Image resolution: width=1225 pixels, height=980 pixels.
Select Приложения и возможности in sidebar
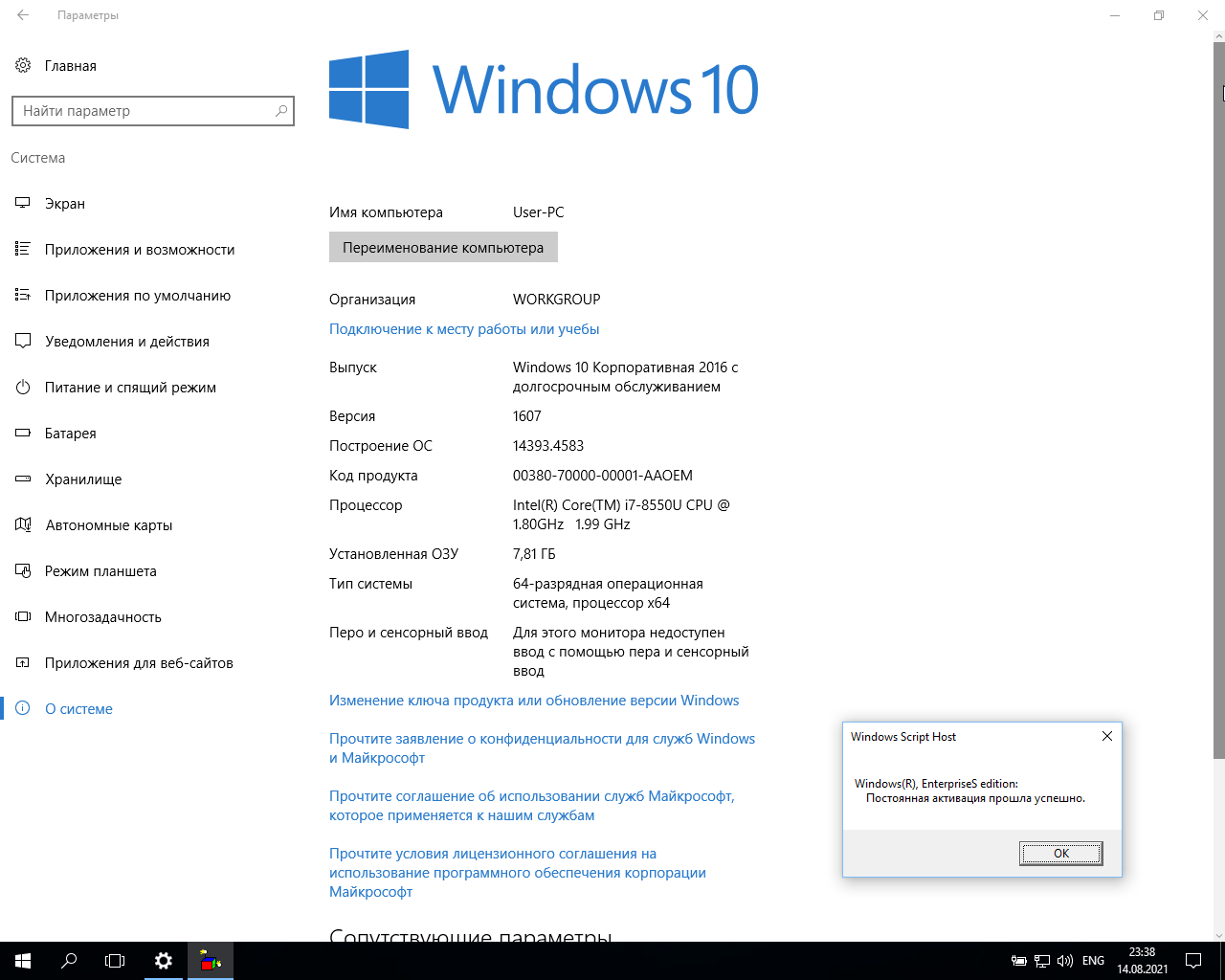tap(140, 250)
